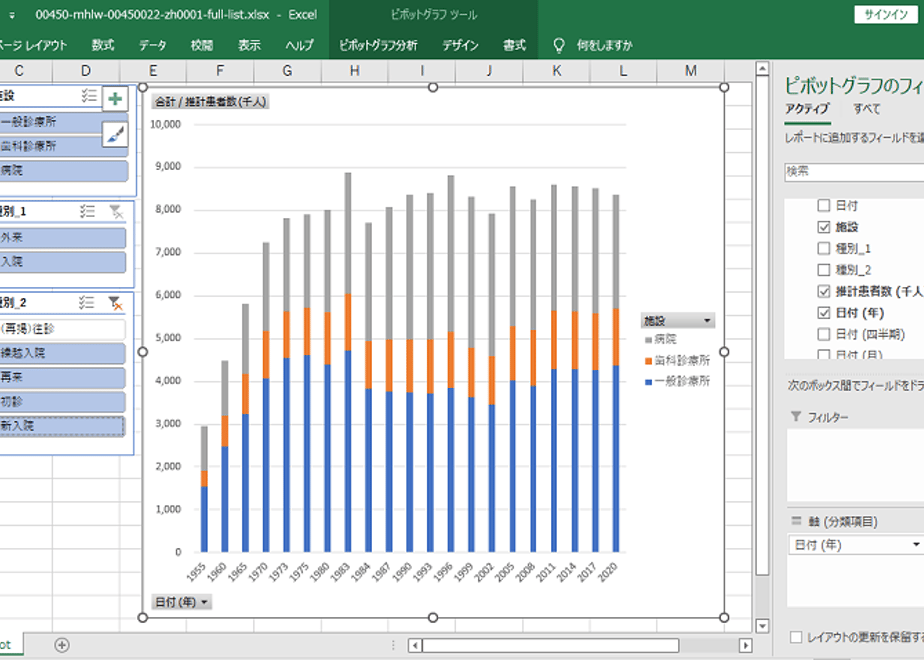
Task: Expand the 日付 (年) item in axis area
Action: click(916, 545)
